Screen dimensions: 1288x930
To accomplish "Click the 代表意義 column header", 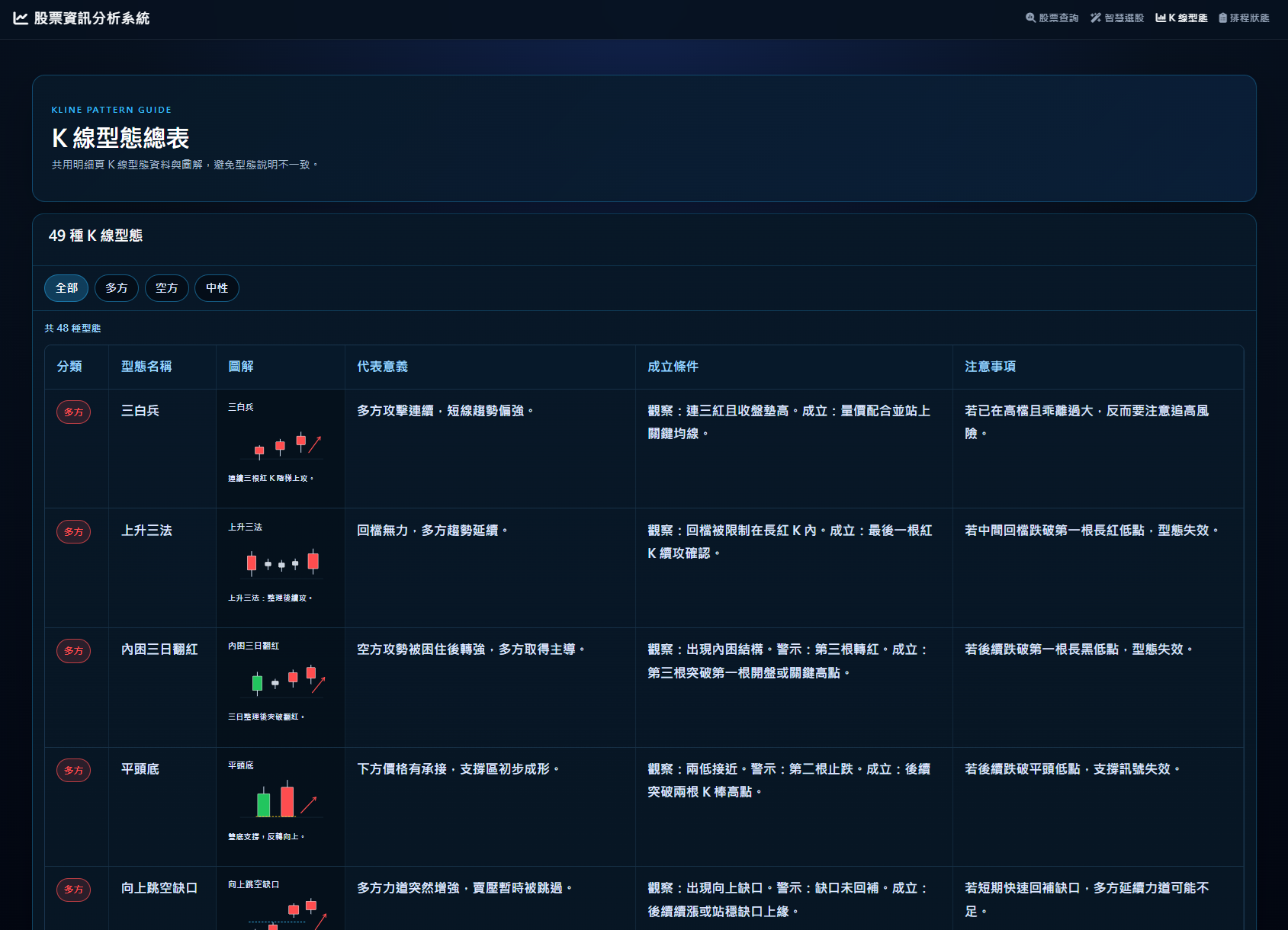I will tap(383, 367).
